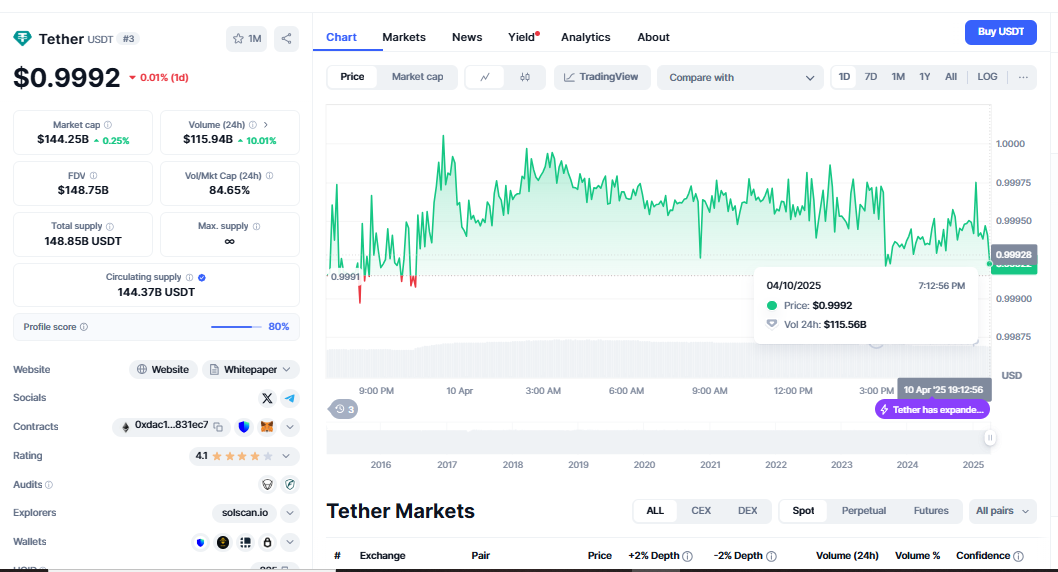
Task: Expand Explorers list chevron
Action: tap(289, 513)
